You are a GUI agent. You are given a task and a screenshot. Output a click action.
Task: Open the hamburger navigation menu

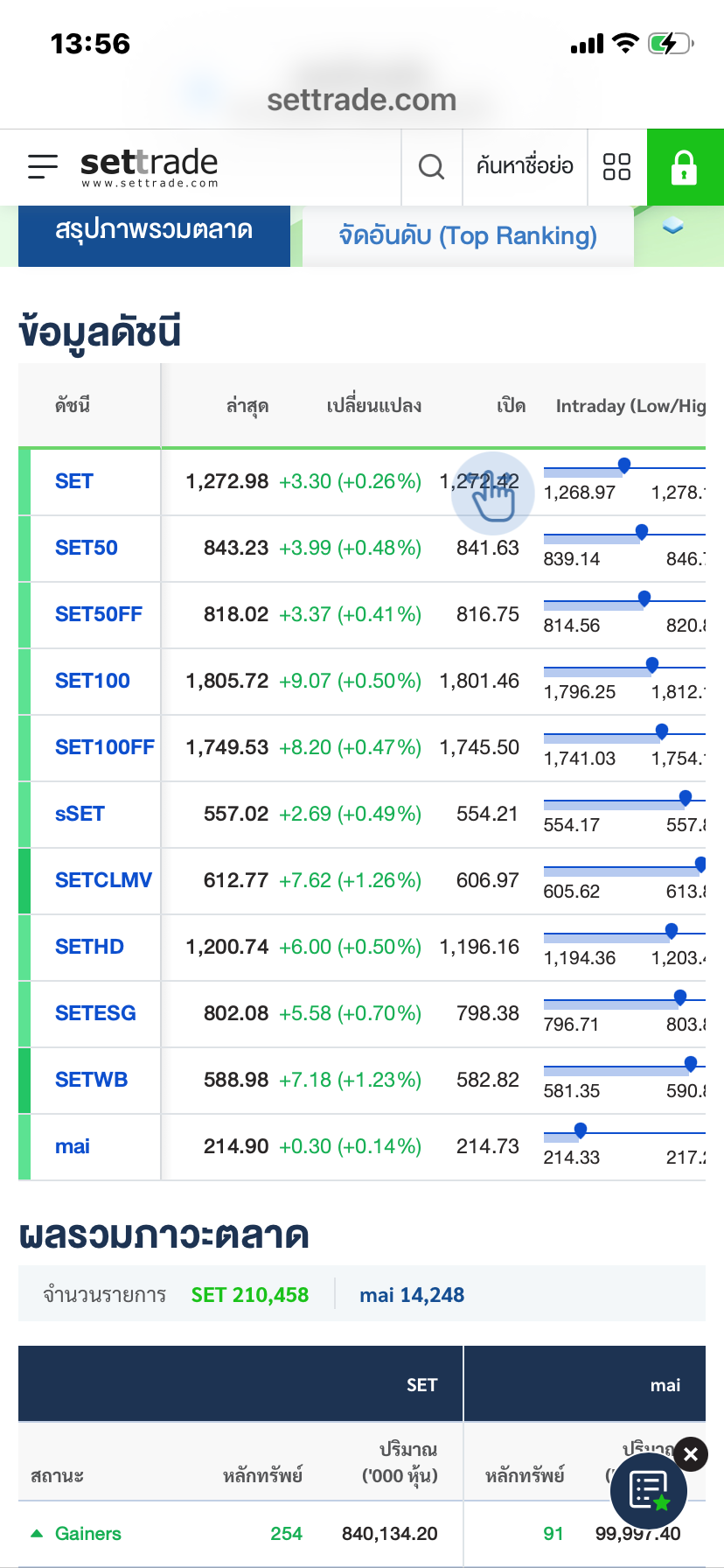tap(42, 166)
